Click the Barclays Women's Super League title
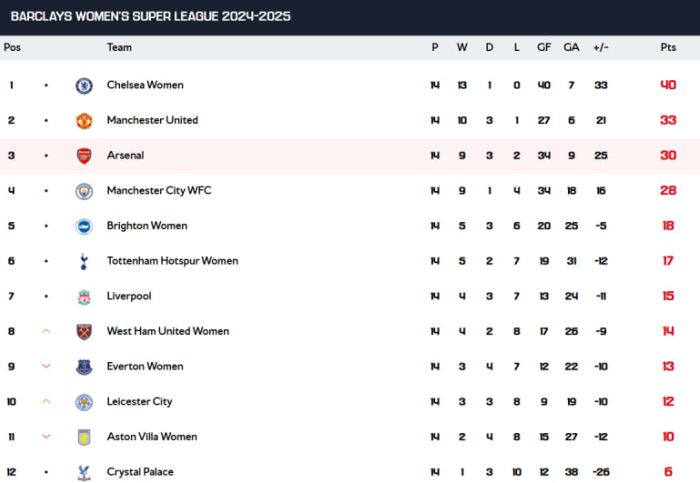 (150, 17)
